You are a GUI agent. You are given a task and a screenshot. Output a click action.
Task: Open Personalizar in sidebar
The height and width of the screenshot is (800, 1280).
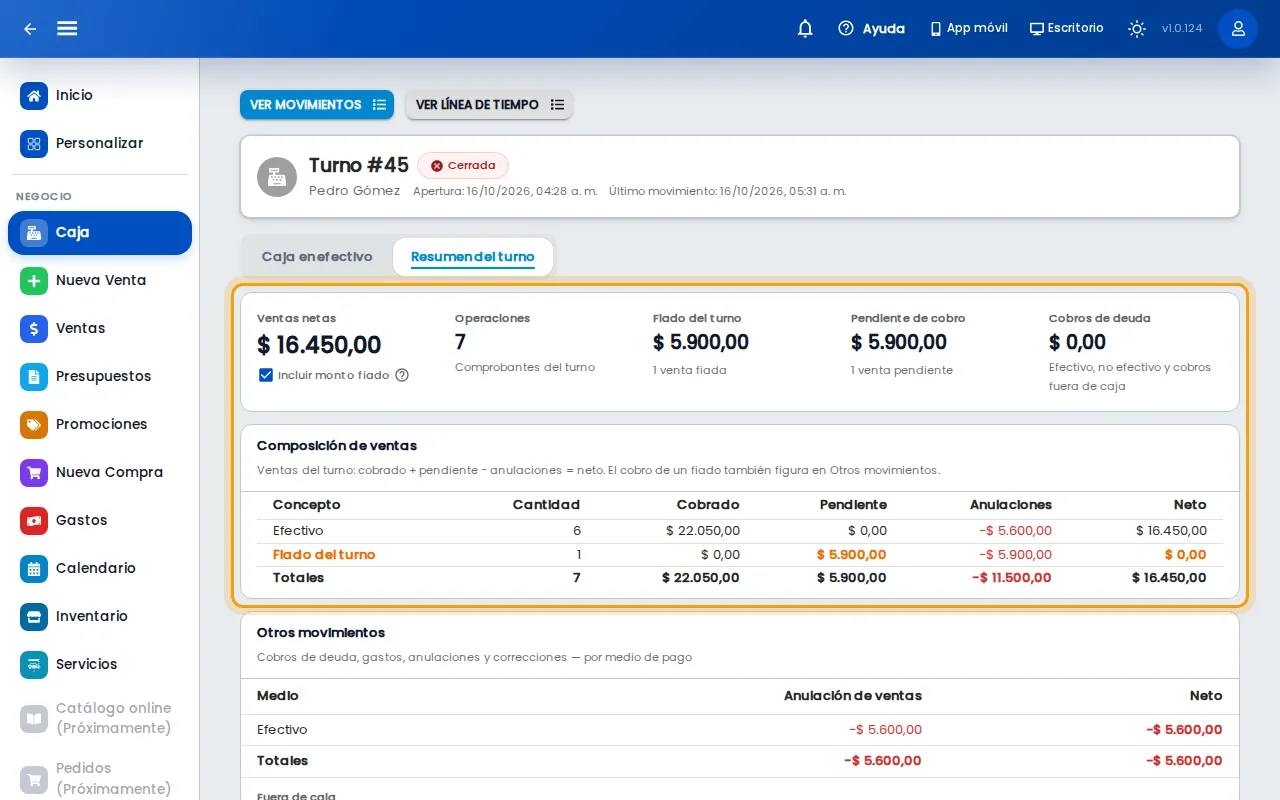pyautogui.click(x=100, y=144)
